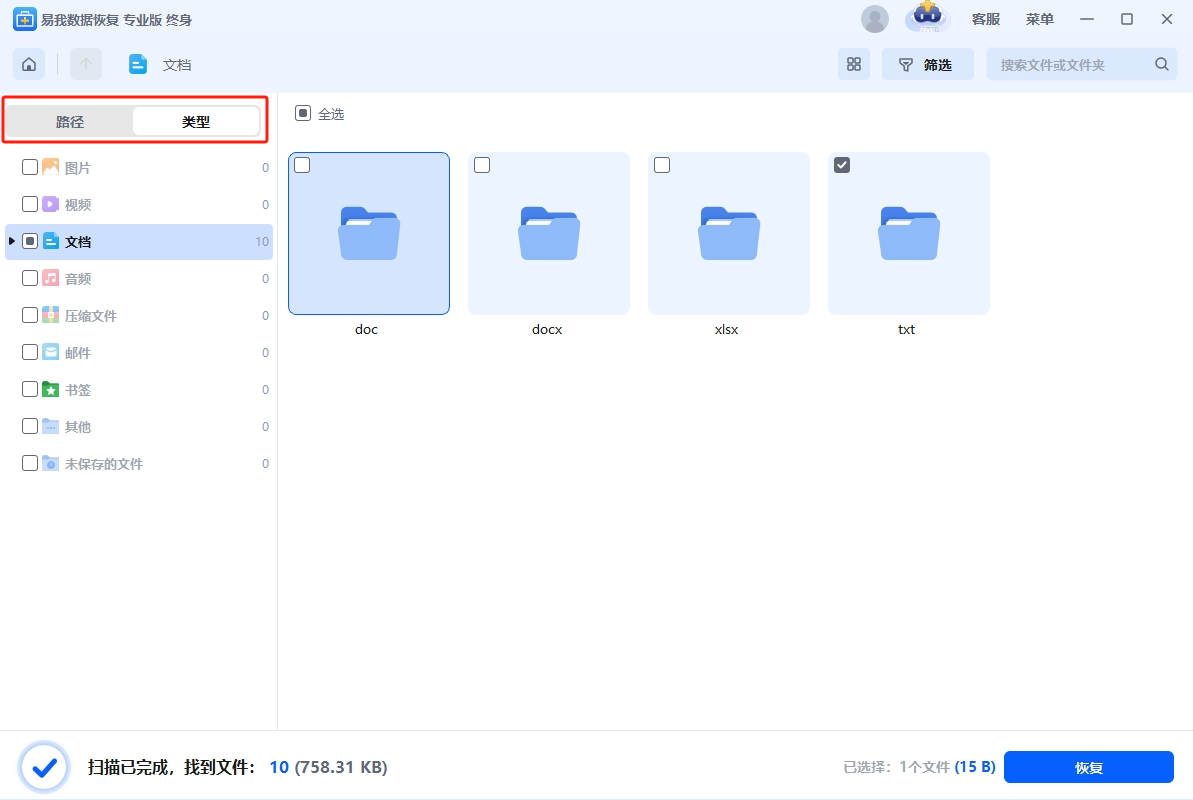Click the 图片 category icon
This screenshot has width=1193, height=800.
tap(50, 167)
